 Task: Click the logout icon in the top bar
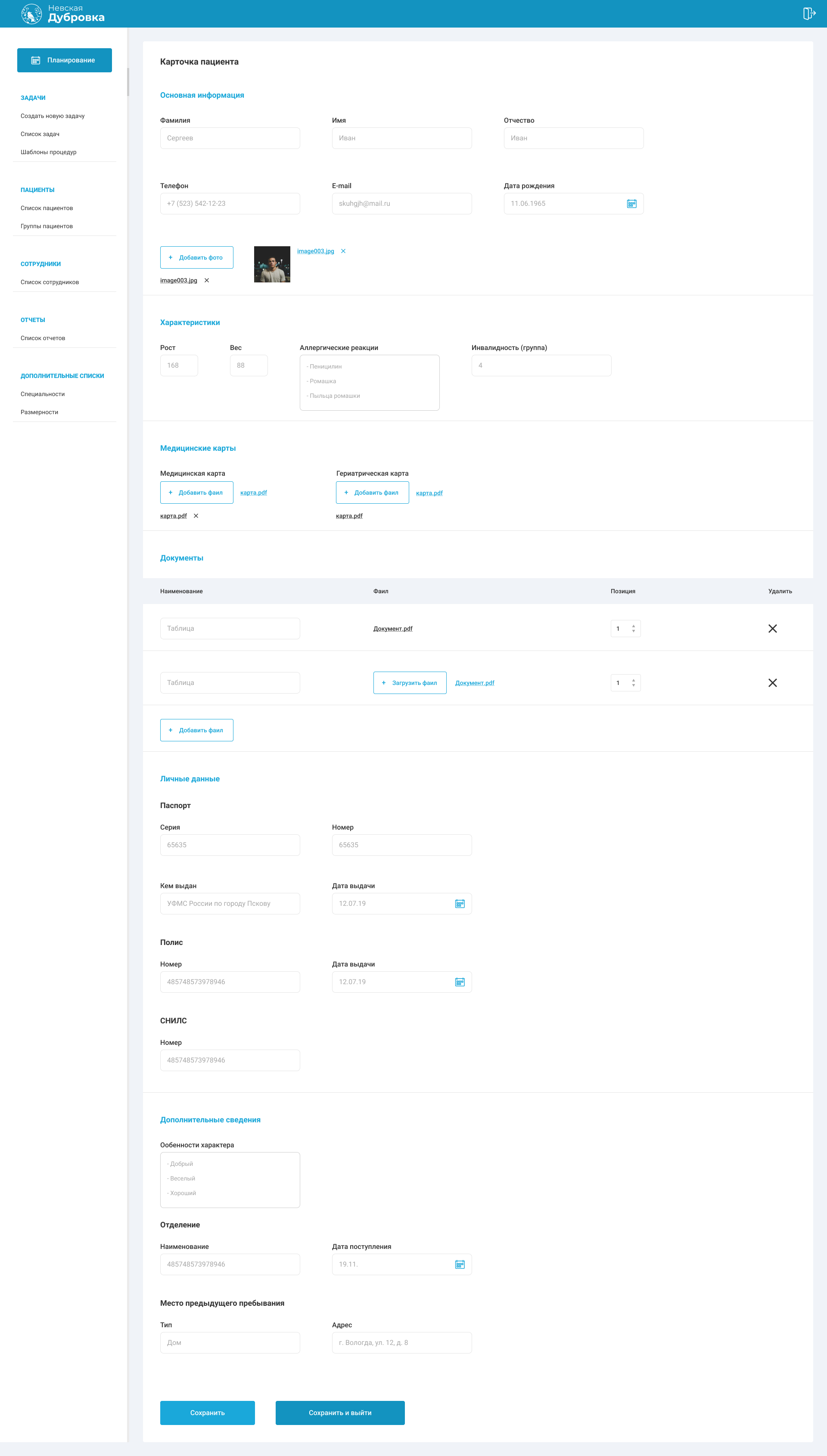(x=809, y=14)
